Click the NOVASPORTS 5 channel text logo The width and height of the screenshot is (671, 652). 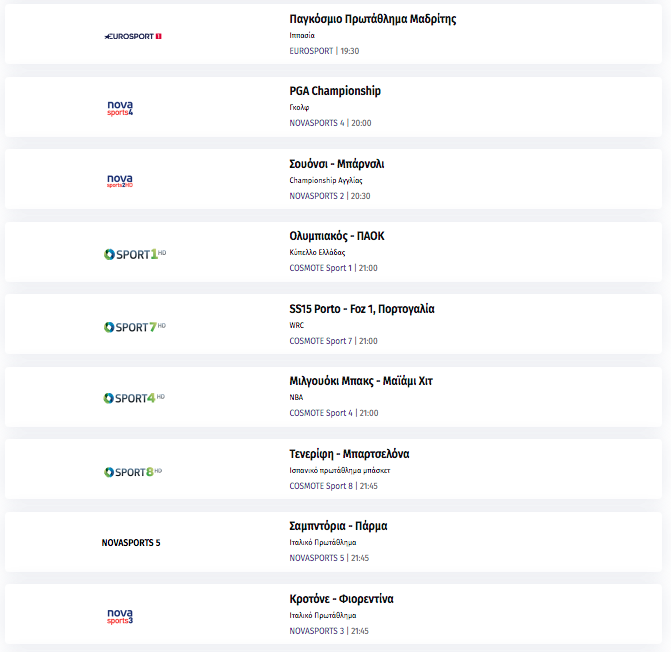(x=131, y=543)
